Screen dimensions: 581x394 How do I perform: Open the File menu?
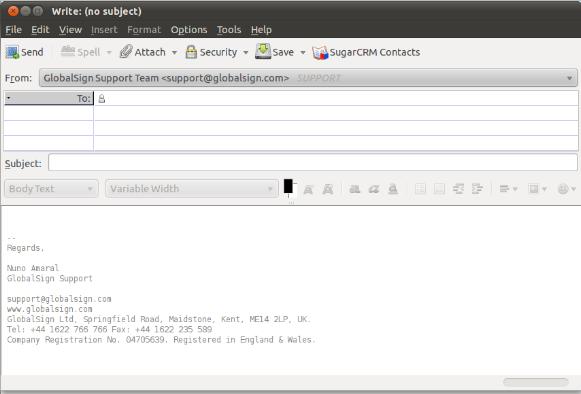tap(13, 30)
